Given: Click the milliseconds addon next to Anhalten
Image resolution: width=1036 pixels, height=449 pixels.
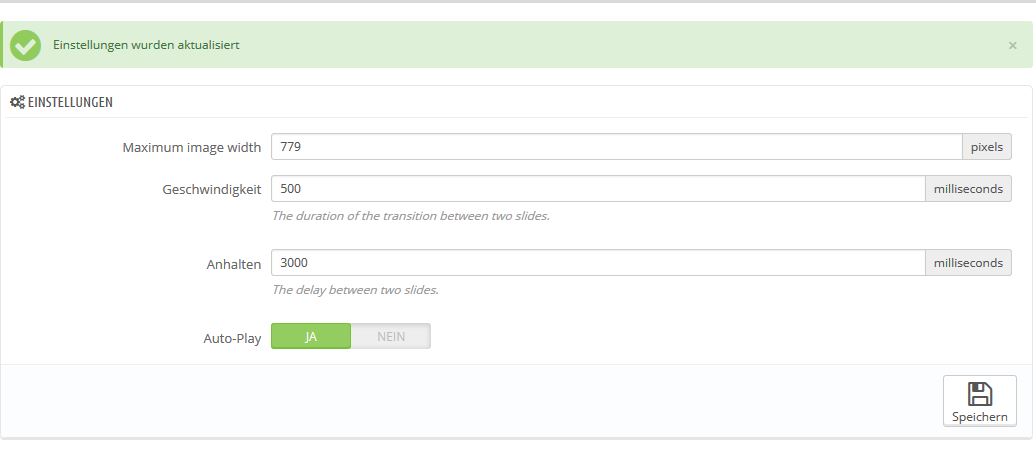Looking at the screenshot, I should 967,263.
